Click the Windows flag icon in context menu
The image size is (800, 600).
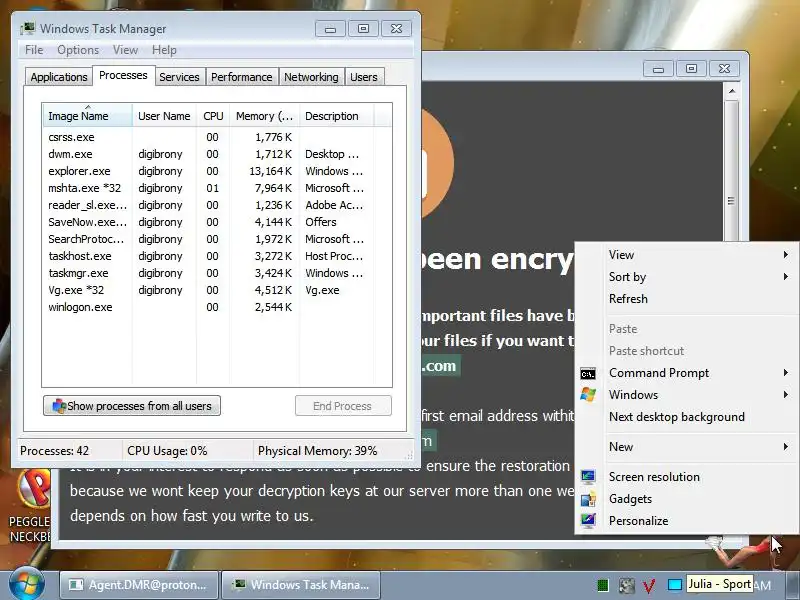point(588,395)
